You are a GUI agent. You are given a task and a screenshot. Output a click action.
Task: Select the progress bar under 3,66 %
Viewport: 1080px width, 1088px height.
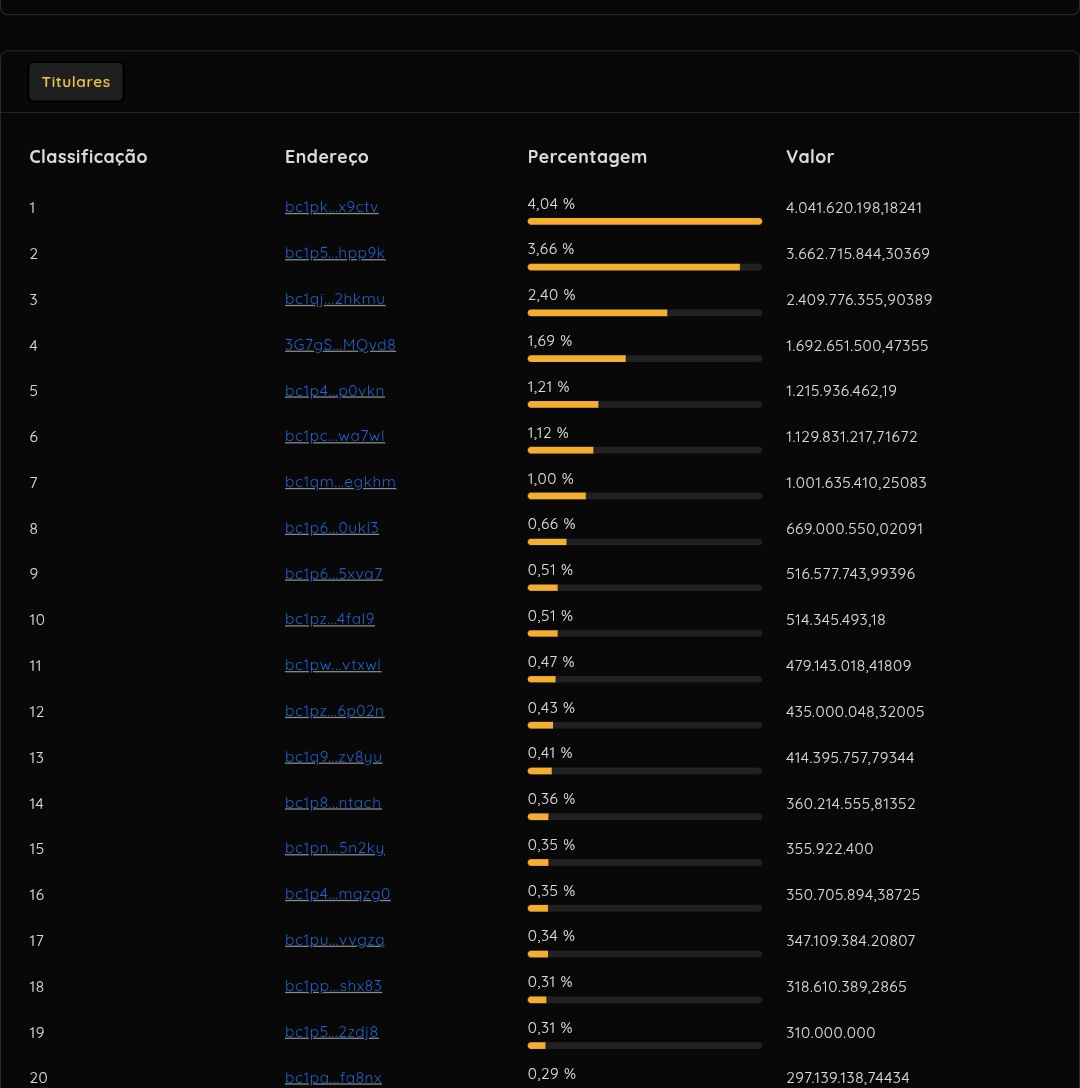click(x=645, y=267)
